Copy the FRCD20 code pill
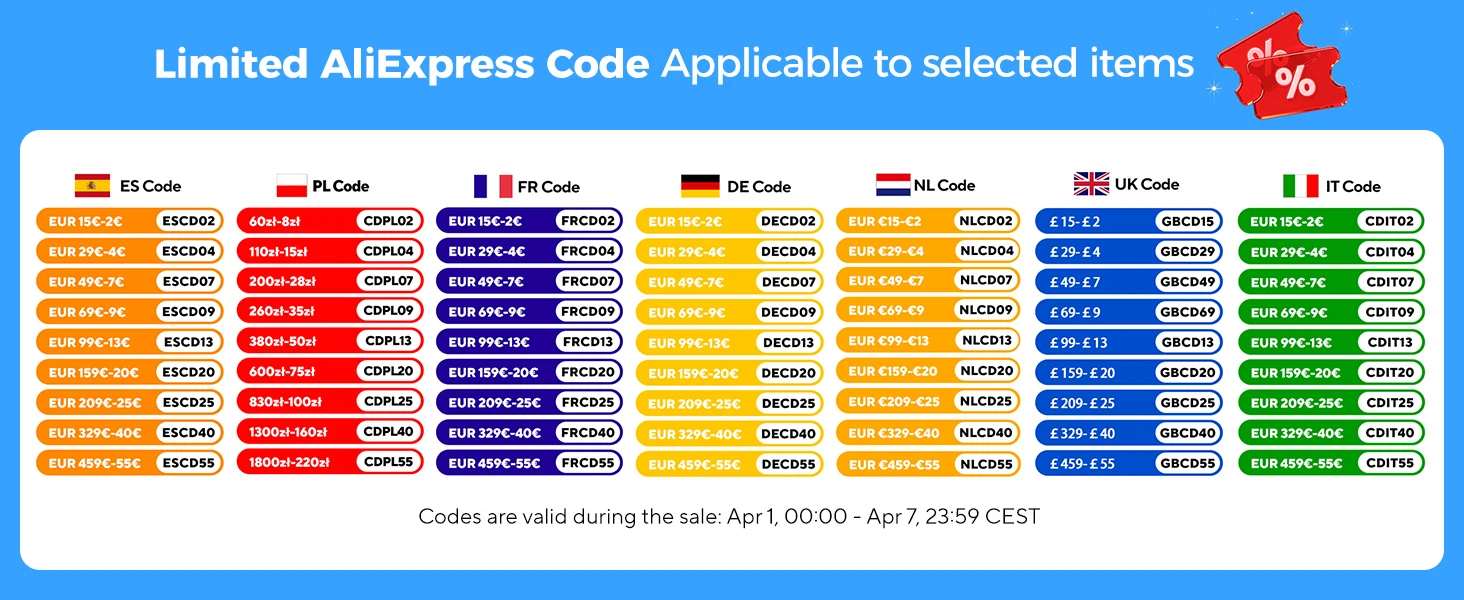This screenshot has height=600, width=1464. click(x=588, y=372)
